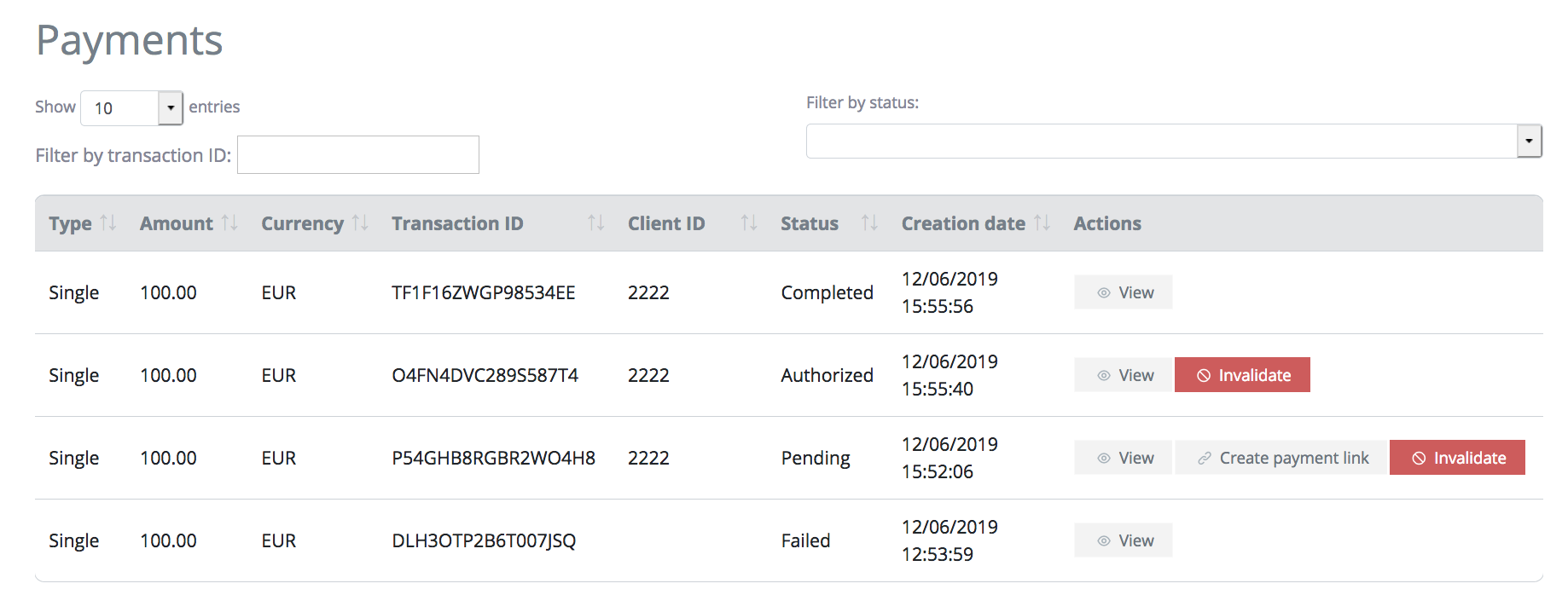Click the creation date 12/06/2019 15:55:56
Viewport: 1568px width, 595px height.
[x=950, y=292]
